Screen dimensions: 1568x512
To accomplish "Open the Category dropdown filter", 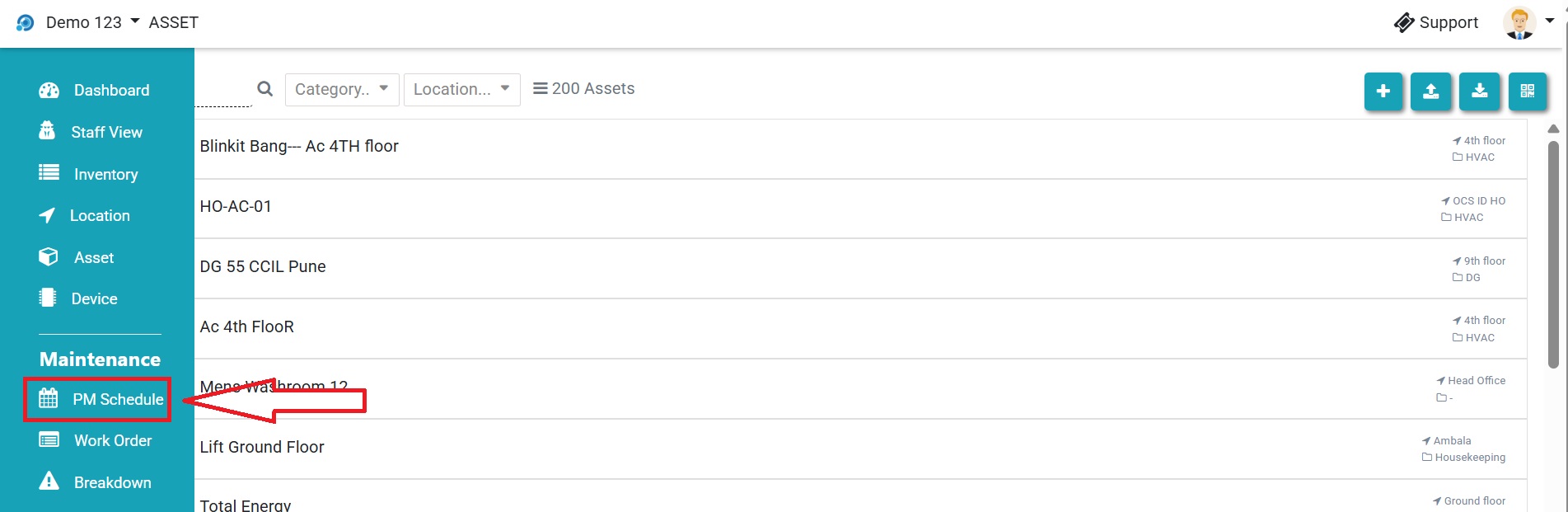I will click(342, 89).
